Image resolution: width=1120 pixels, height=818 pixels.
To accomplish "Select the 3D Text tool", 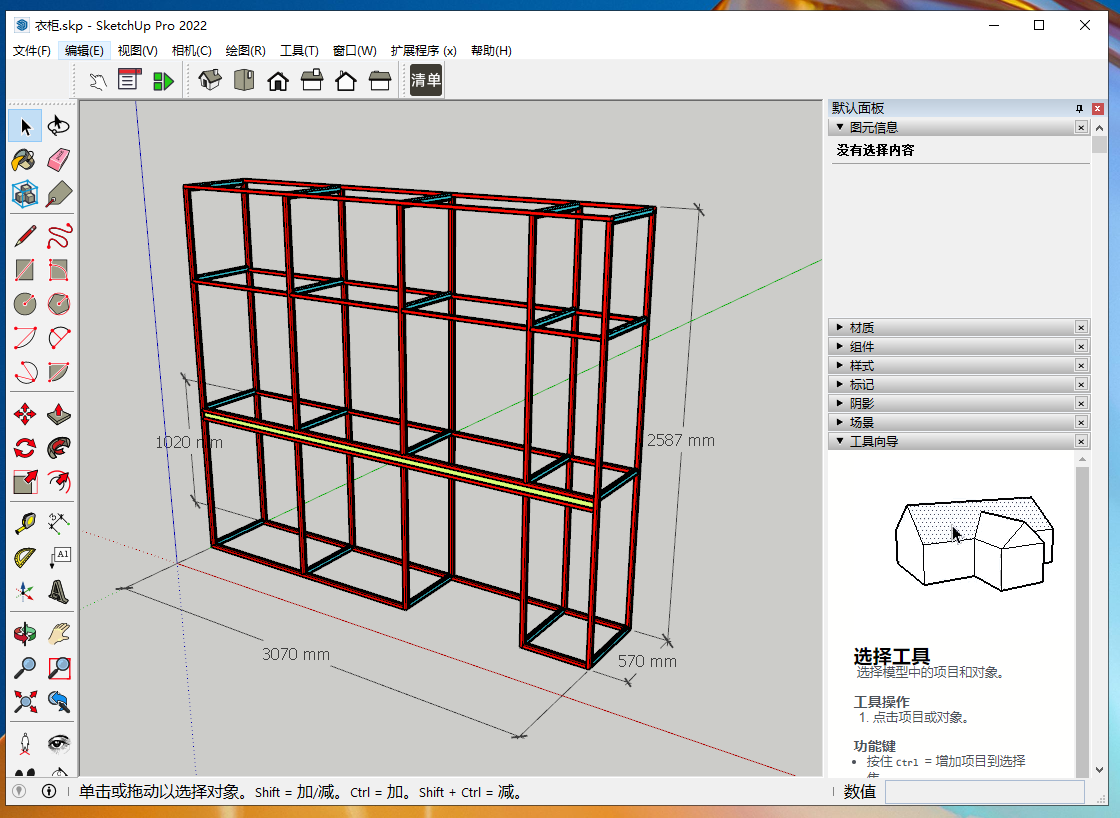I will click(x=59, y=591).
